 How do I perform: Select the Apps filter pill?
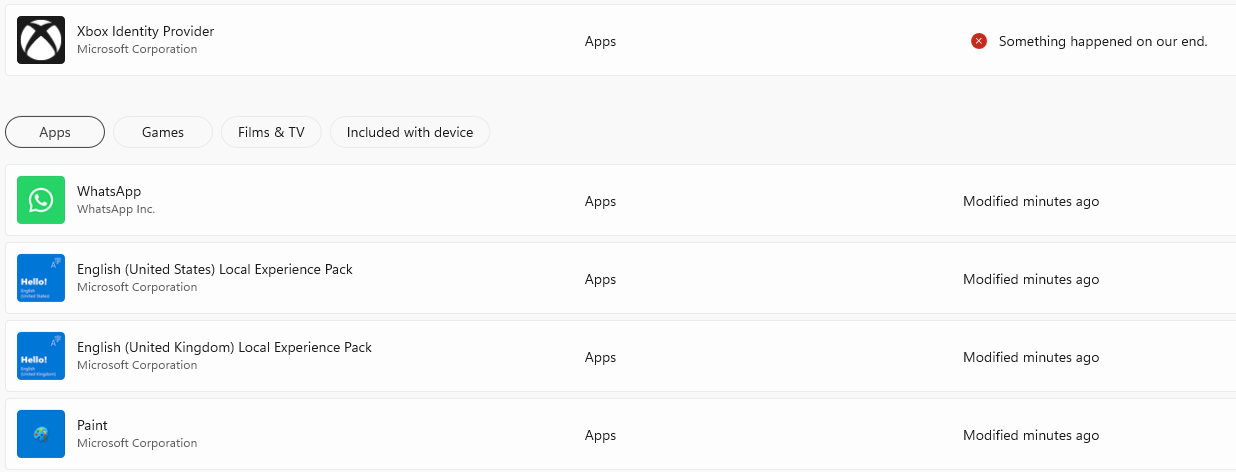pos(55,132)
